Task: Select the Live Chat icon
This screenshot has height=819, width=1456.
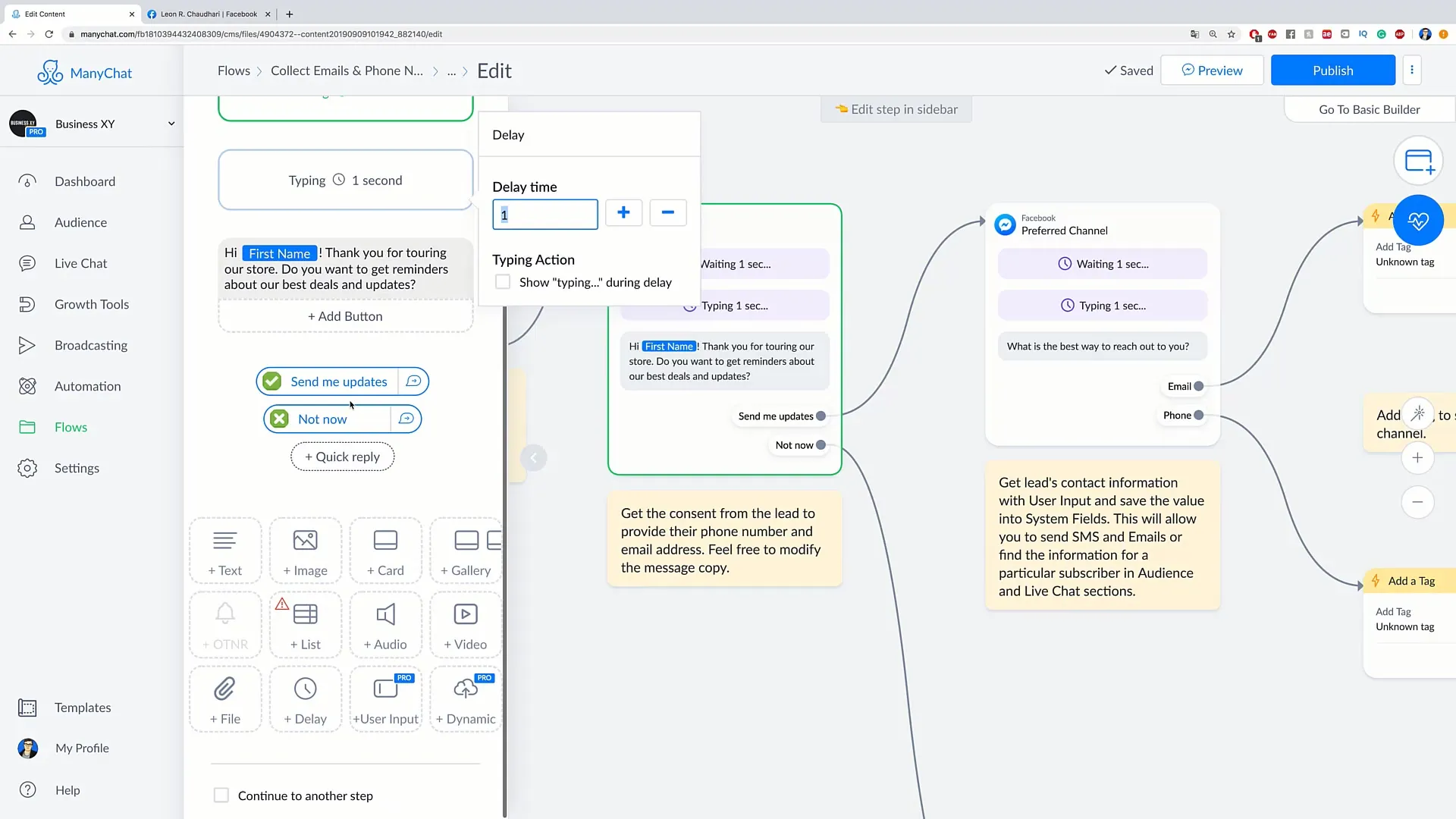Action: pos(27,263)
